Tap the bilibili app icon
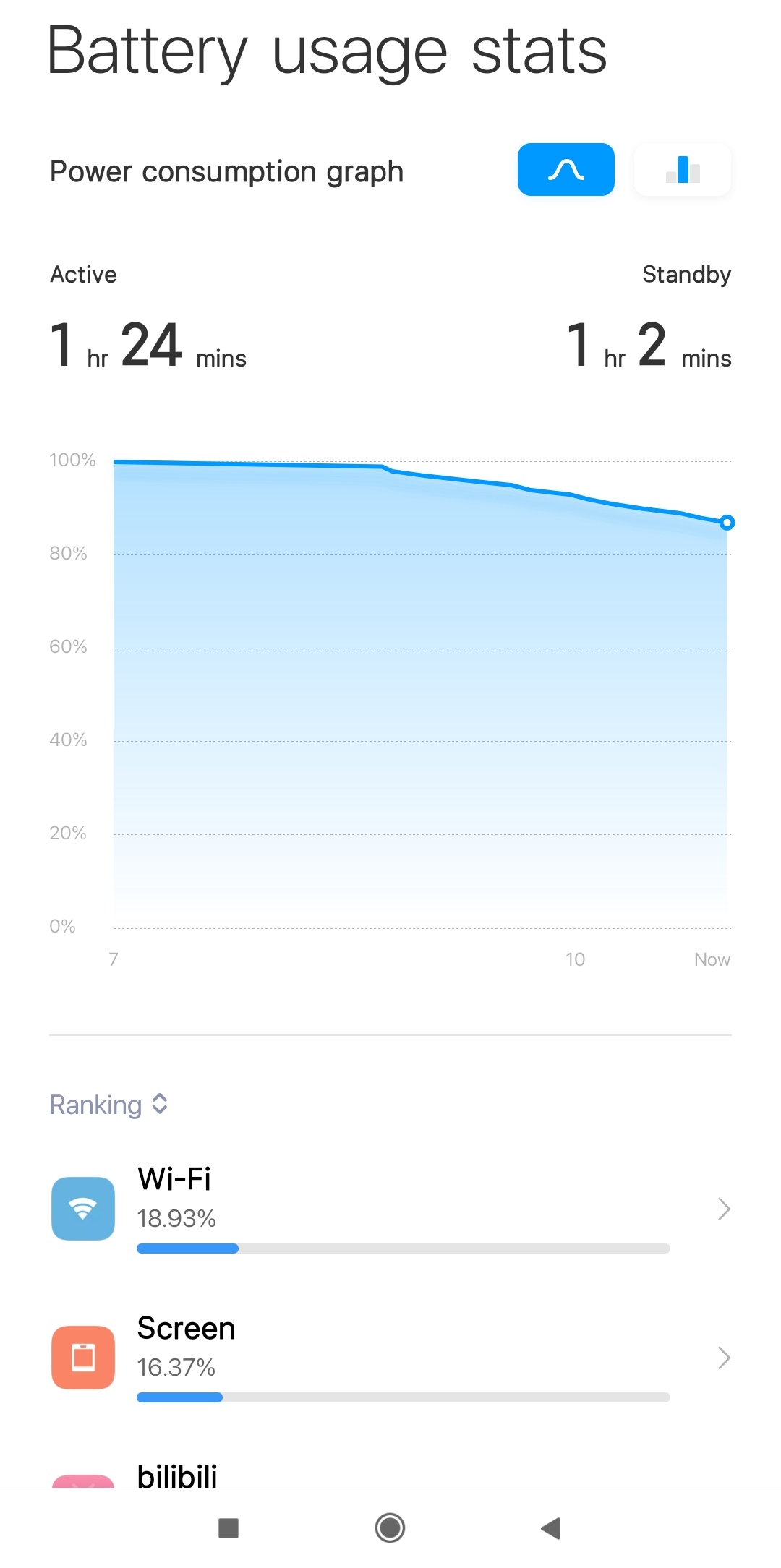Viewport: 781px width, 1568px height. pyautogui.click(x=83, y=1481)
